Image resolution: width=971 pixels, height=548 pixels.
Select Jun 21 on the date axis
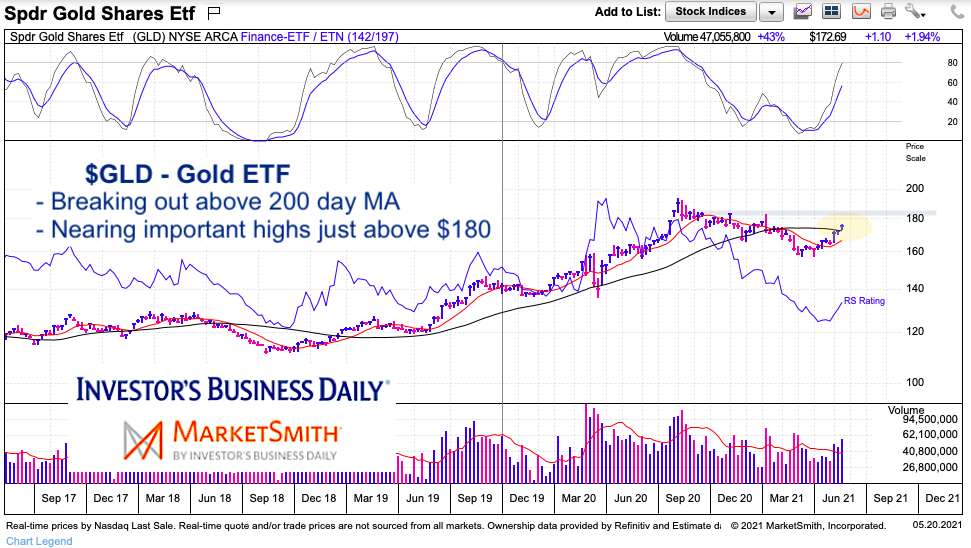(838, 498)
